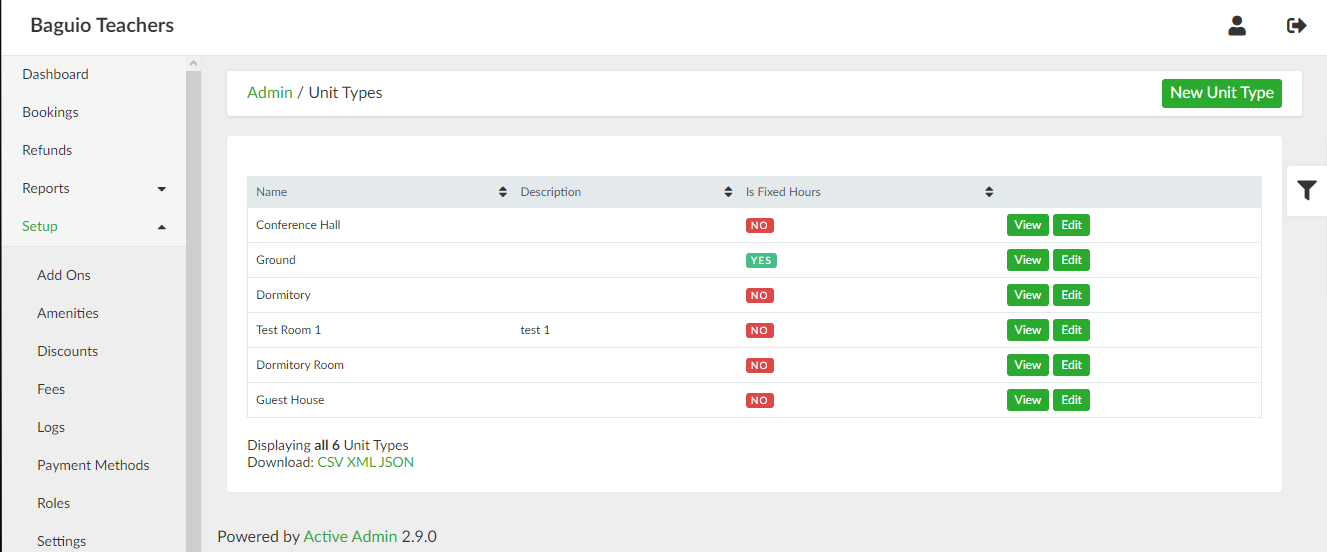Open the user profile icon
1327x552 pixels.
click(x=1237, y=26)
